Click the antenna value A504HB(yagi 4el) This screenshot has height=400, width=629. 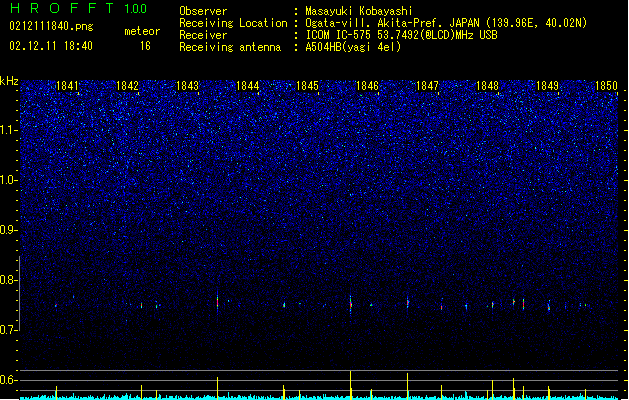tap(353, 47)
